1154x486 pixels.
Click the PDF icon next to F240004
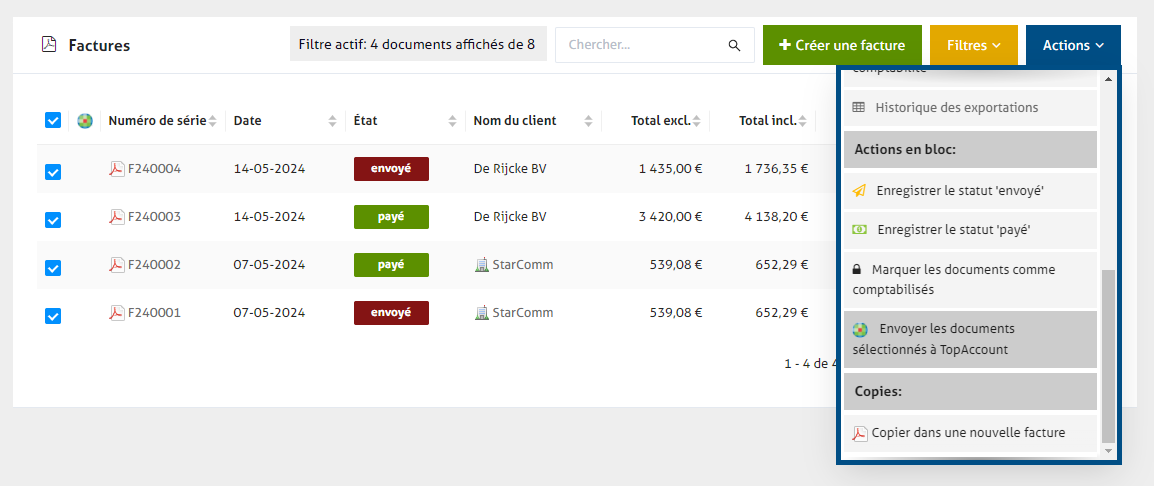pos(117,169)
